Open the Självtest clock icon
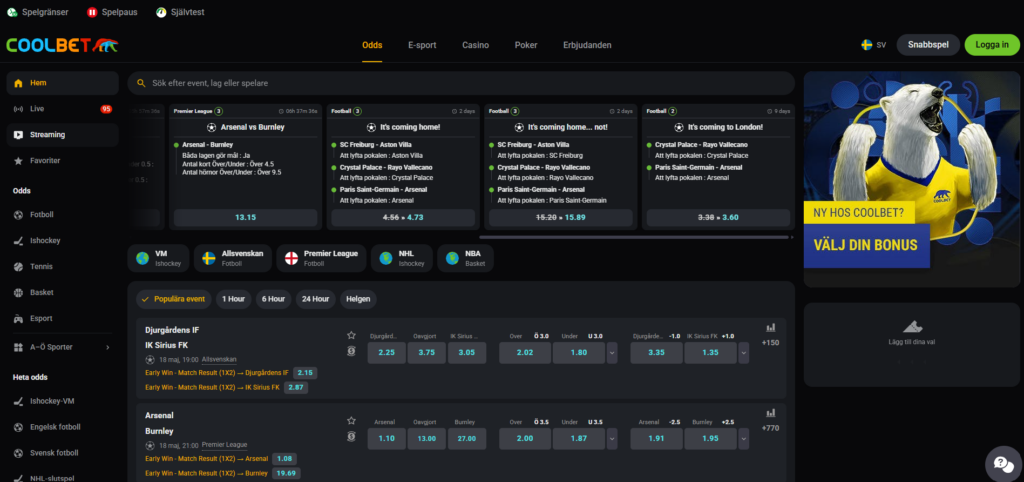Screen dimensions: 1024x482 coord(161,12)
